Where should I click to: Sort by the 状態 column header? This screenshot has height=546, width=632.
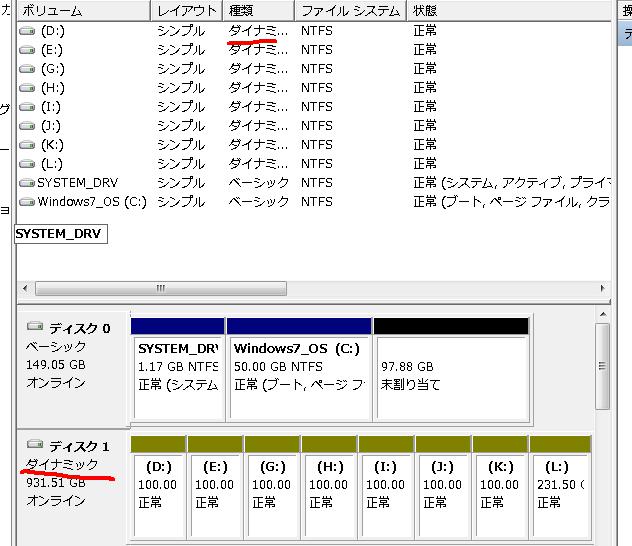(x=509, y=10)
